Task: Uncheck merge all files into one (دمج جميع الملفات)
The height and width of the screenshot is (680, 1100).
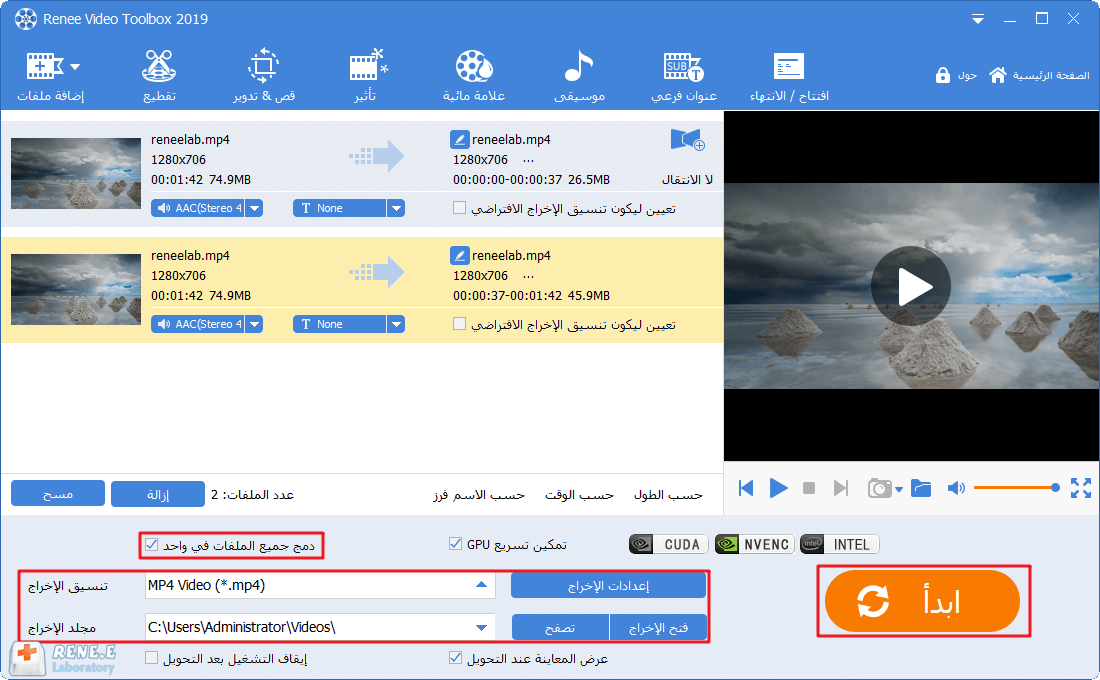Action: pos(152,545)
